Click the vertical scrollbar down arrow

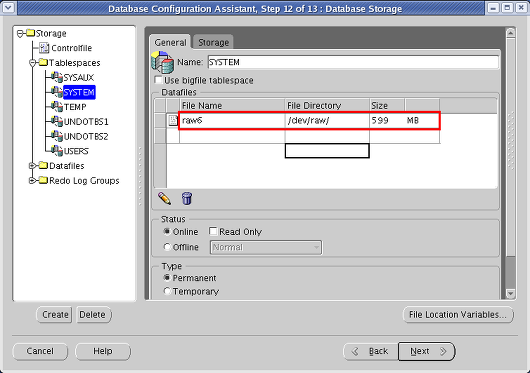510,293
